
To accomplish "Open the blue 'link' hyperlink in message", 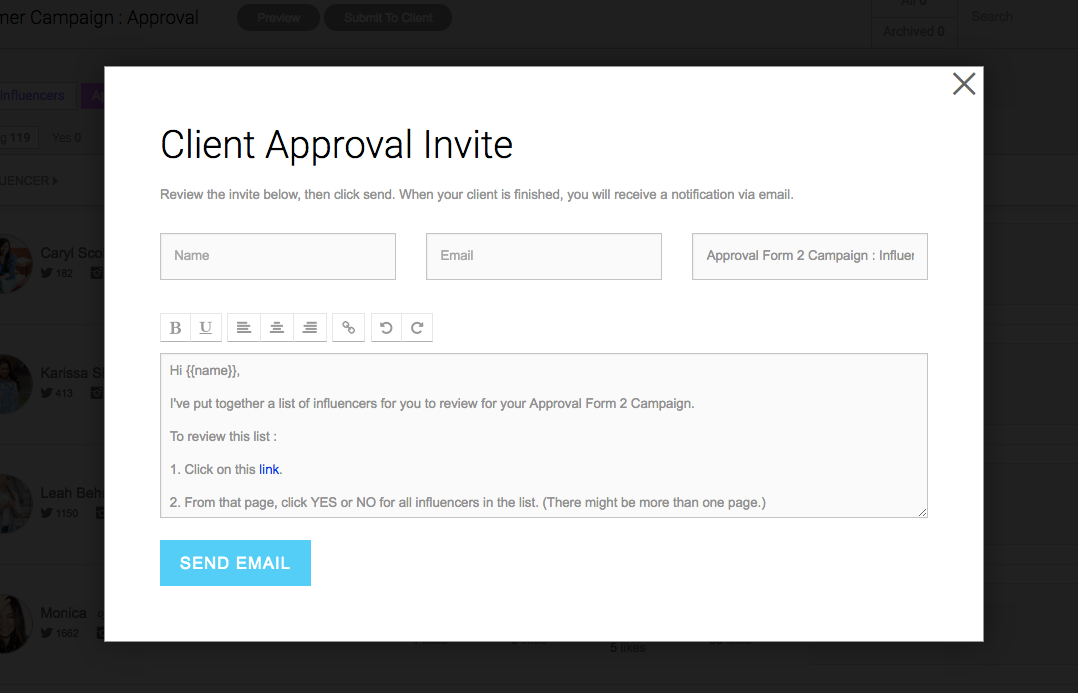I will (269, 470).
